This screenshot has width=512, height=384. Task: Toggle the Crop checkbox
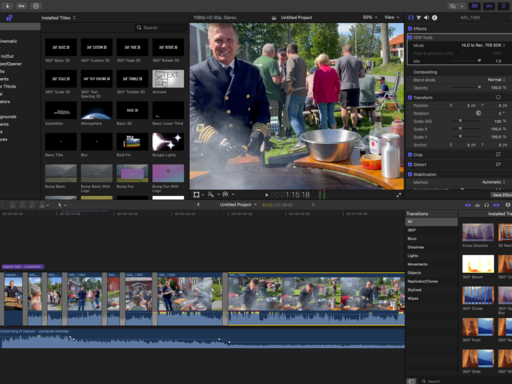click(410, 155)
